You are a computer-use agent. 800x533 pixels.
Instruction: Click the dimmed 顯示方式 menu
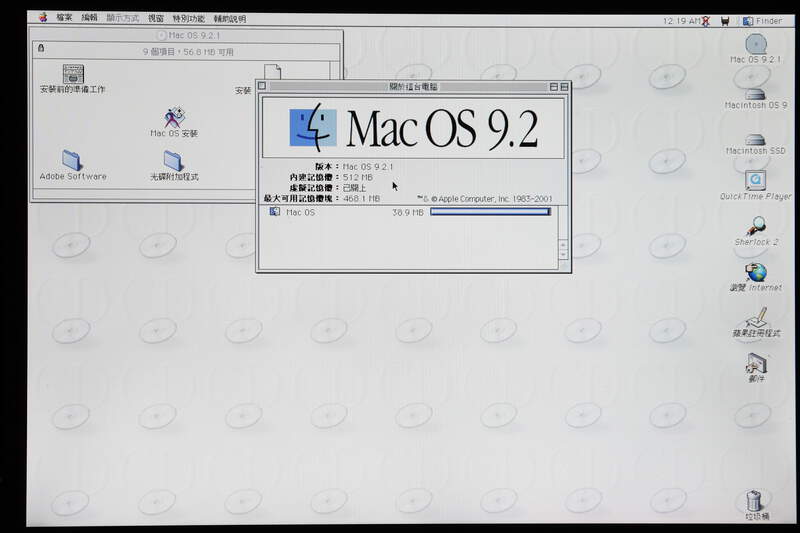tap(122, 18)
